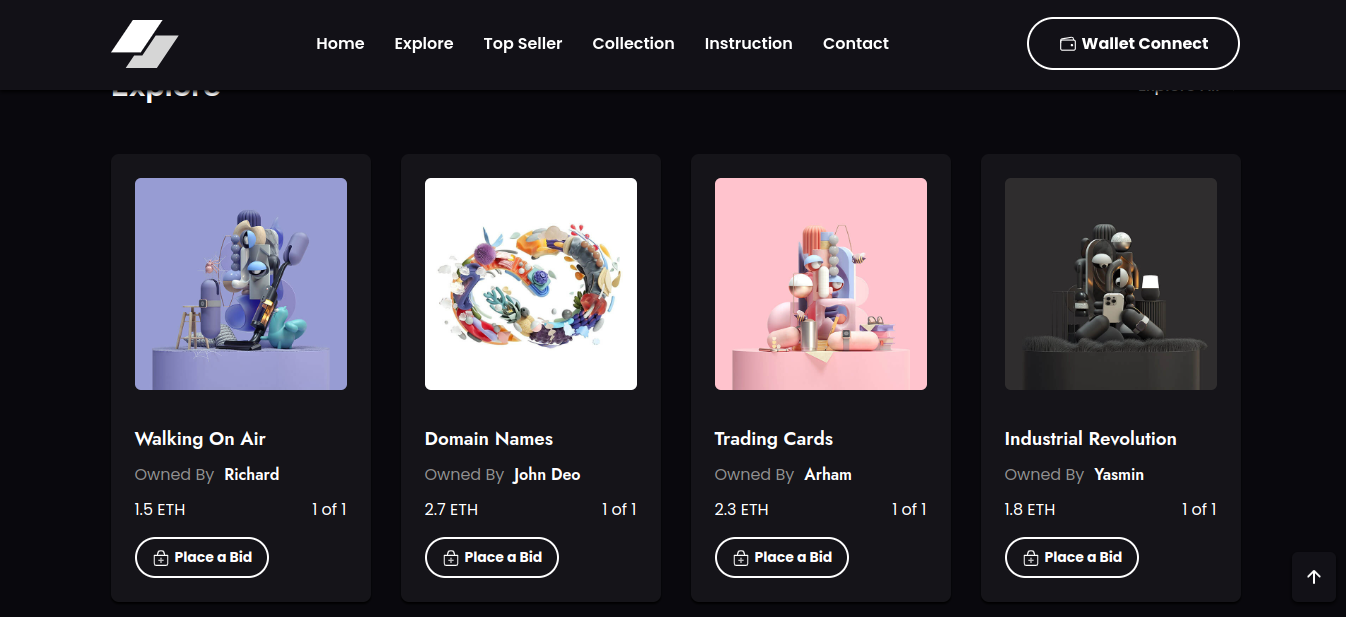Open the Trading Cards pink artwork
The image size is (1346, 617).
coord(821,284)
